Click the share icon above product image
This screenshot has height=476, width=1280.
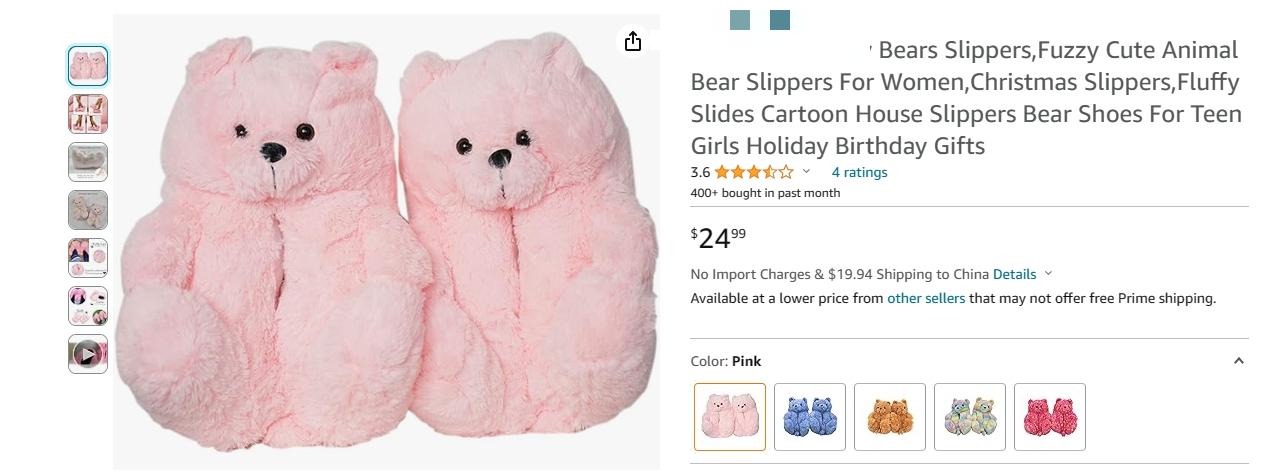(632, 41)
